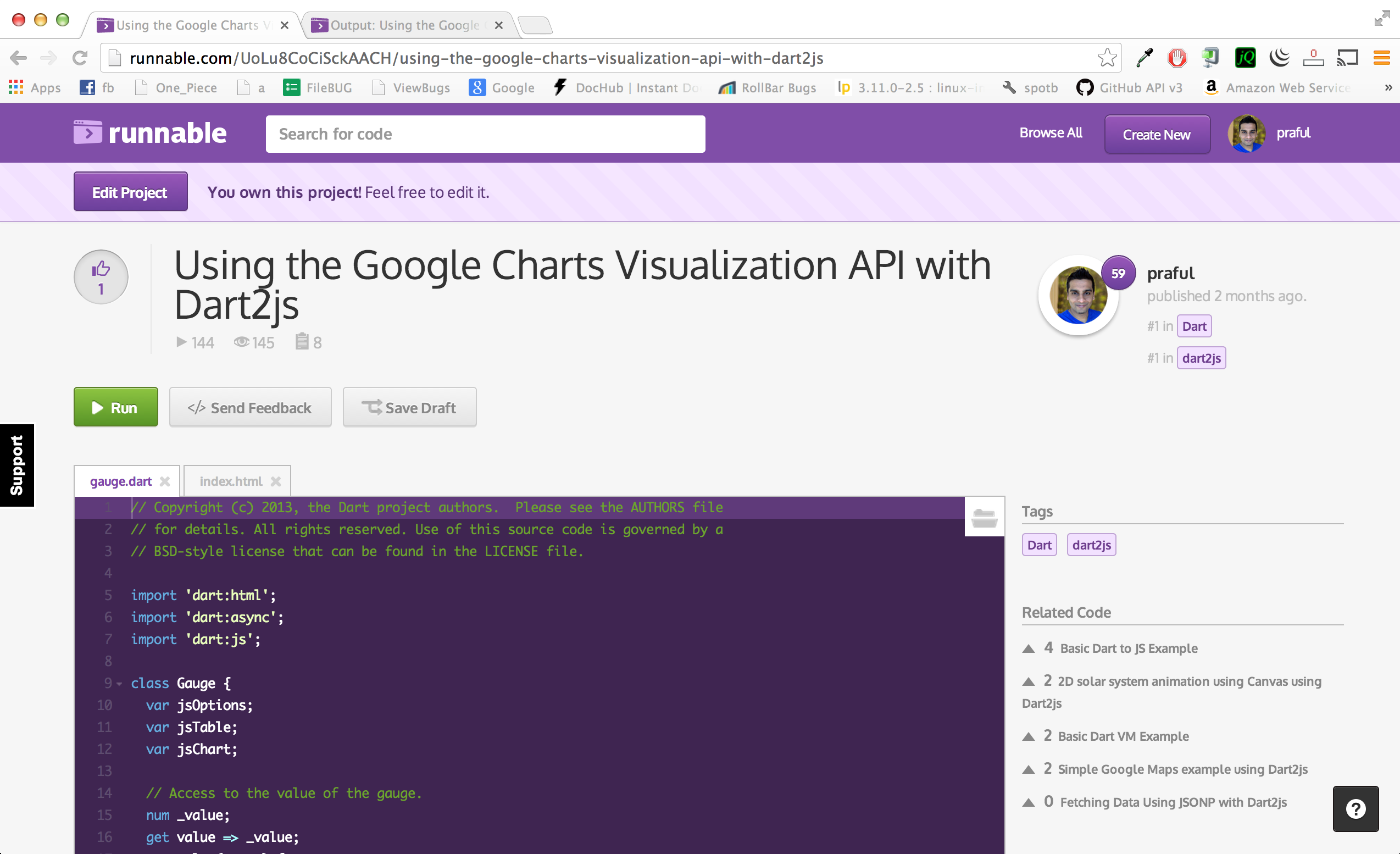Click the Search for code field
Viewport: 1400px width, 854px height.
[485, 134]
